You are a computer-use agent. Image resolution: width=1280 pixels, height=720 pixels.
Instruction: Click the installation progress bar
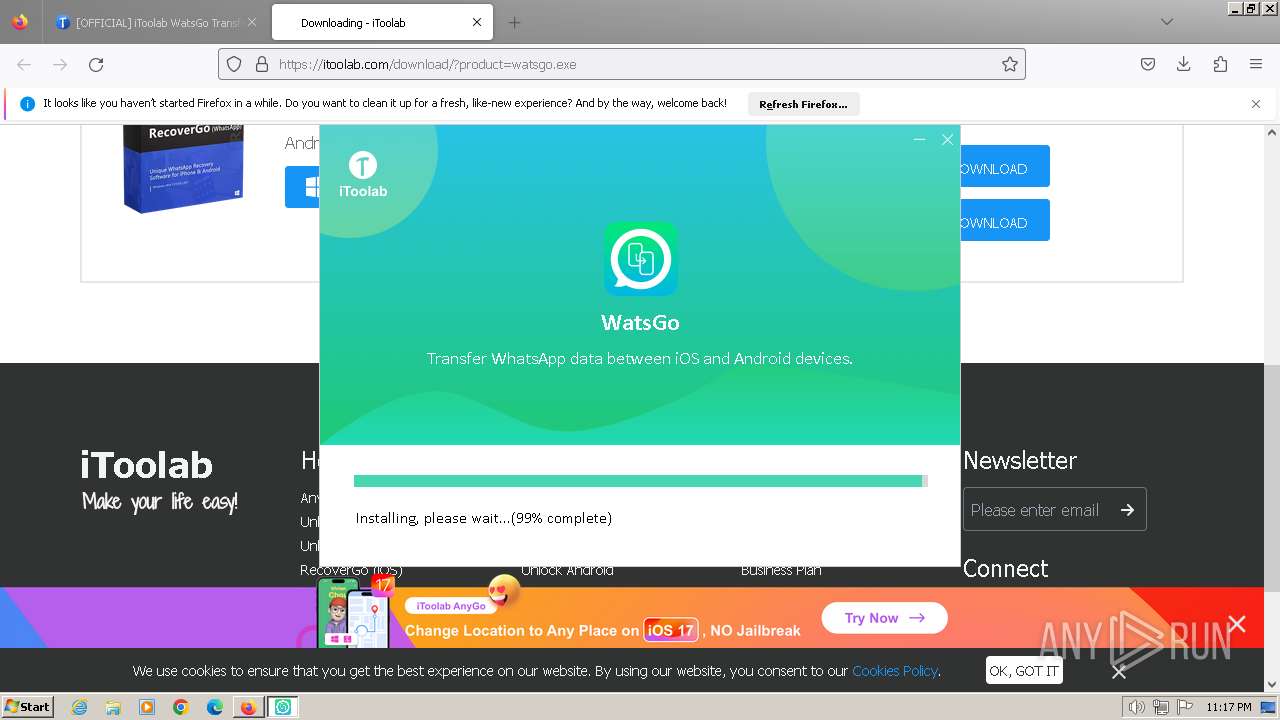[640, 481]
